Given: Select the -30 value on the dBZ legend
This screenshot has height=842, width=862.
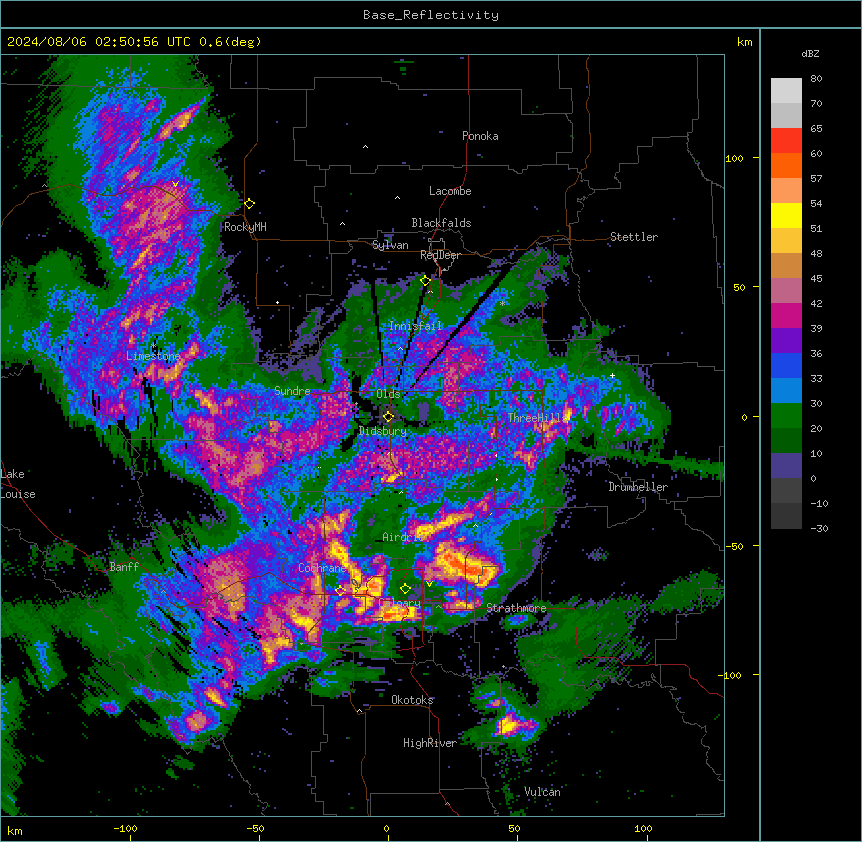Looking at the screenshot, I should (x=819, y=528).
